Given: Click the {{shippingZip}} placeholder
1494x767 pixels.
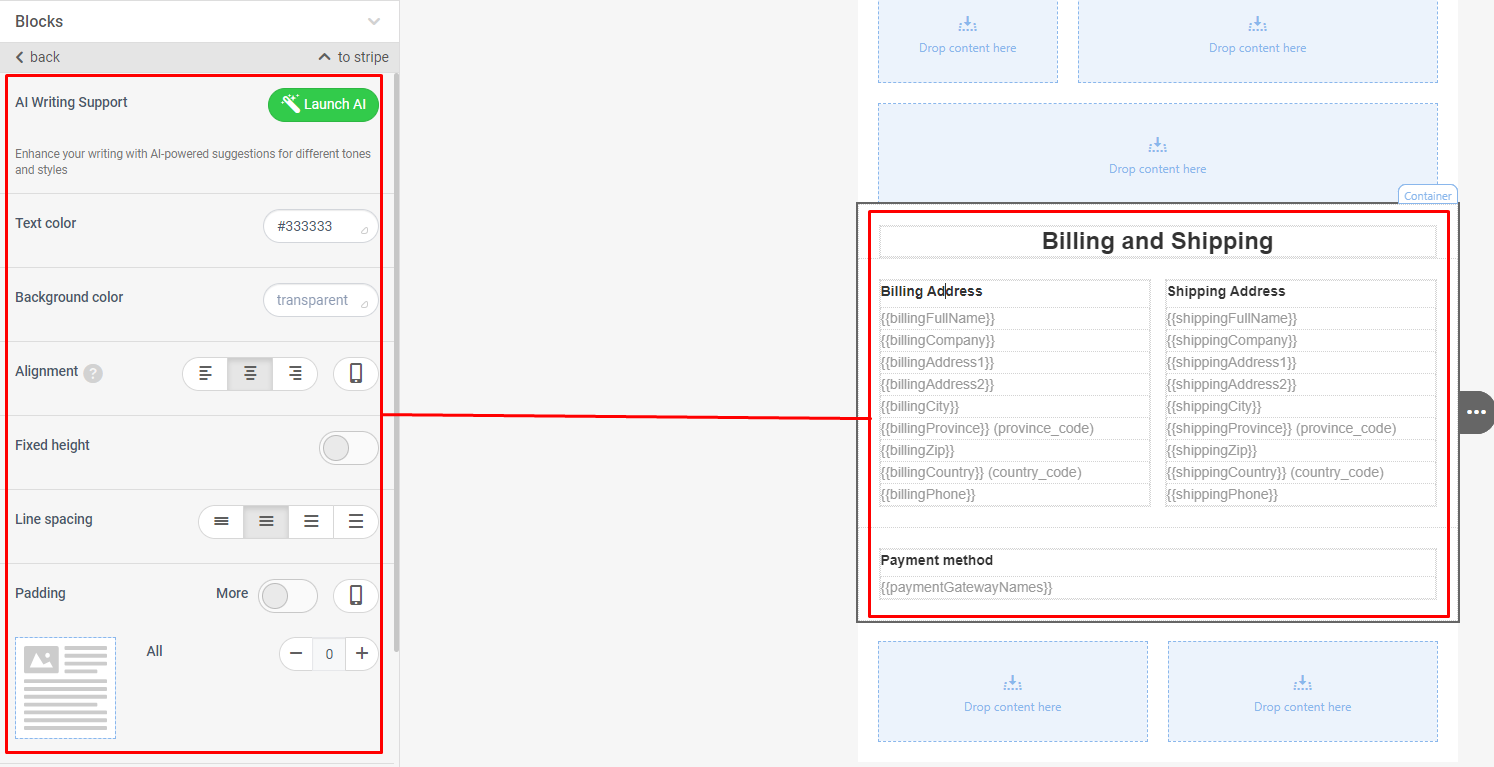Looking at the screenshot, I should click(1212, 450).
